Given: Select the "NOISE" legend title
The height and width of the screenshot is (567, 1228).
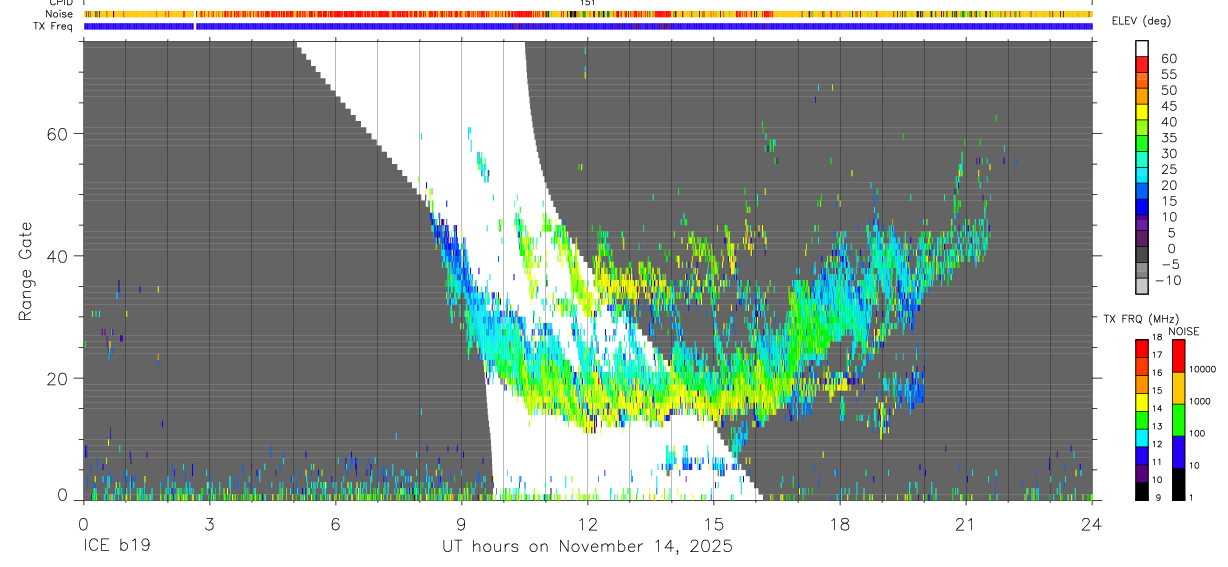Looking at the screenshot, I should tap(1184, 331).
